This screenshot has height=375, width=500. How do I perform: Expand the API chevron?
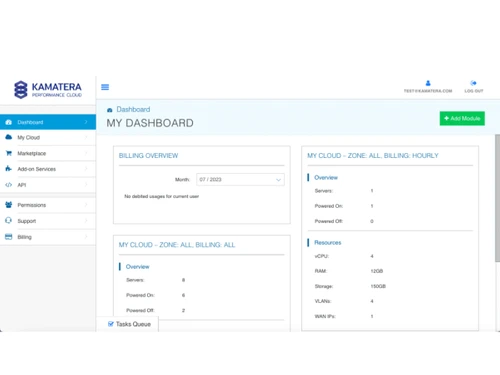pyautogui.click(x=86, y=184)
